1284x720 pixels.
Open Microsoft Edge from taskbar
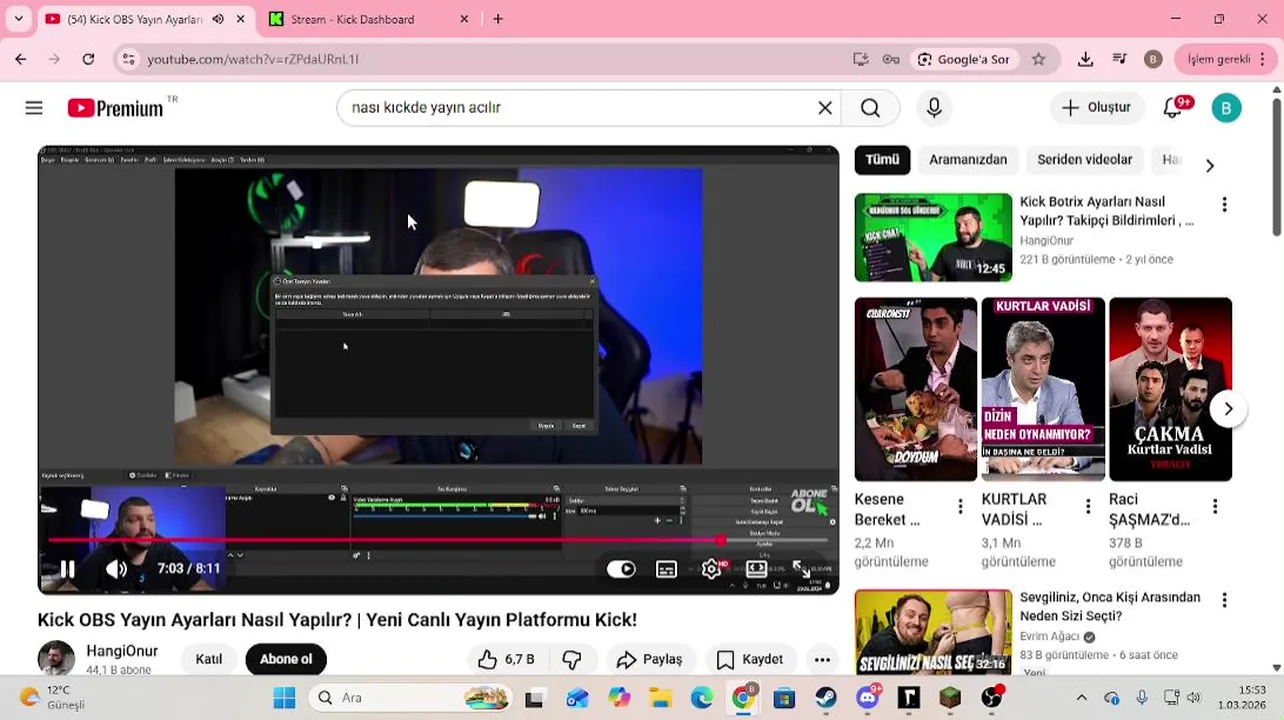pyautogui.click(x=702, y=698)
